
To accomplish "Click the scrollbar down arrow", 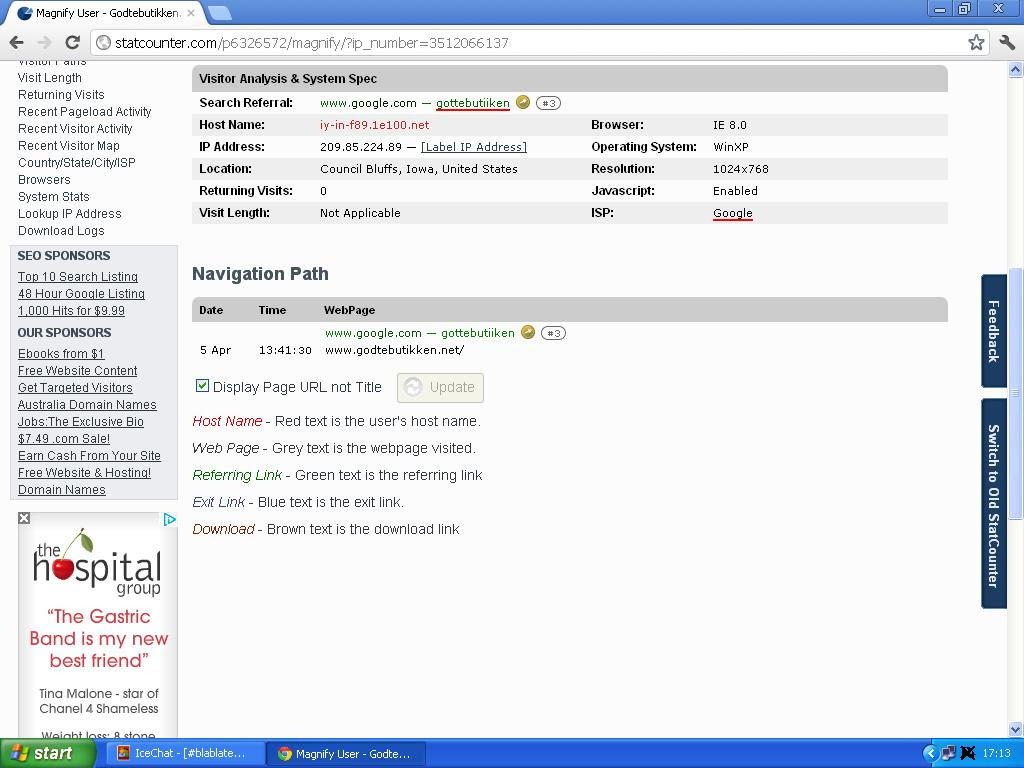I will click(1015, 729).
